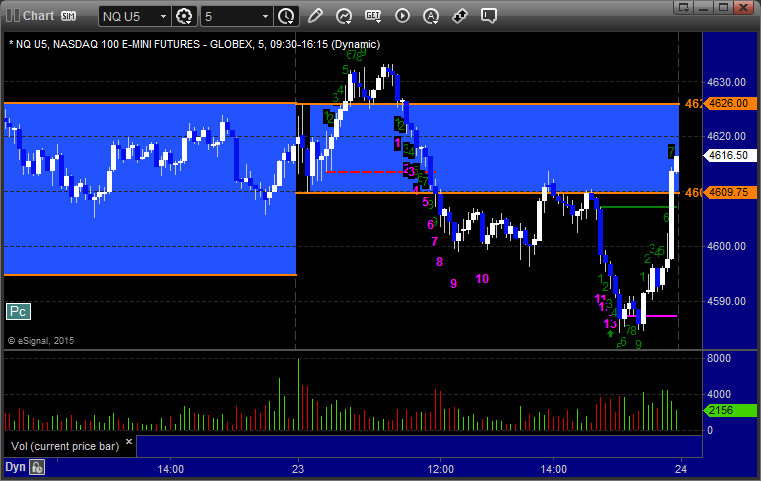Click the 2156 green volume label
Image resolution: width=761 pixels, height=481 pixels.
point(729,410)
